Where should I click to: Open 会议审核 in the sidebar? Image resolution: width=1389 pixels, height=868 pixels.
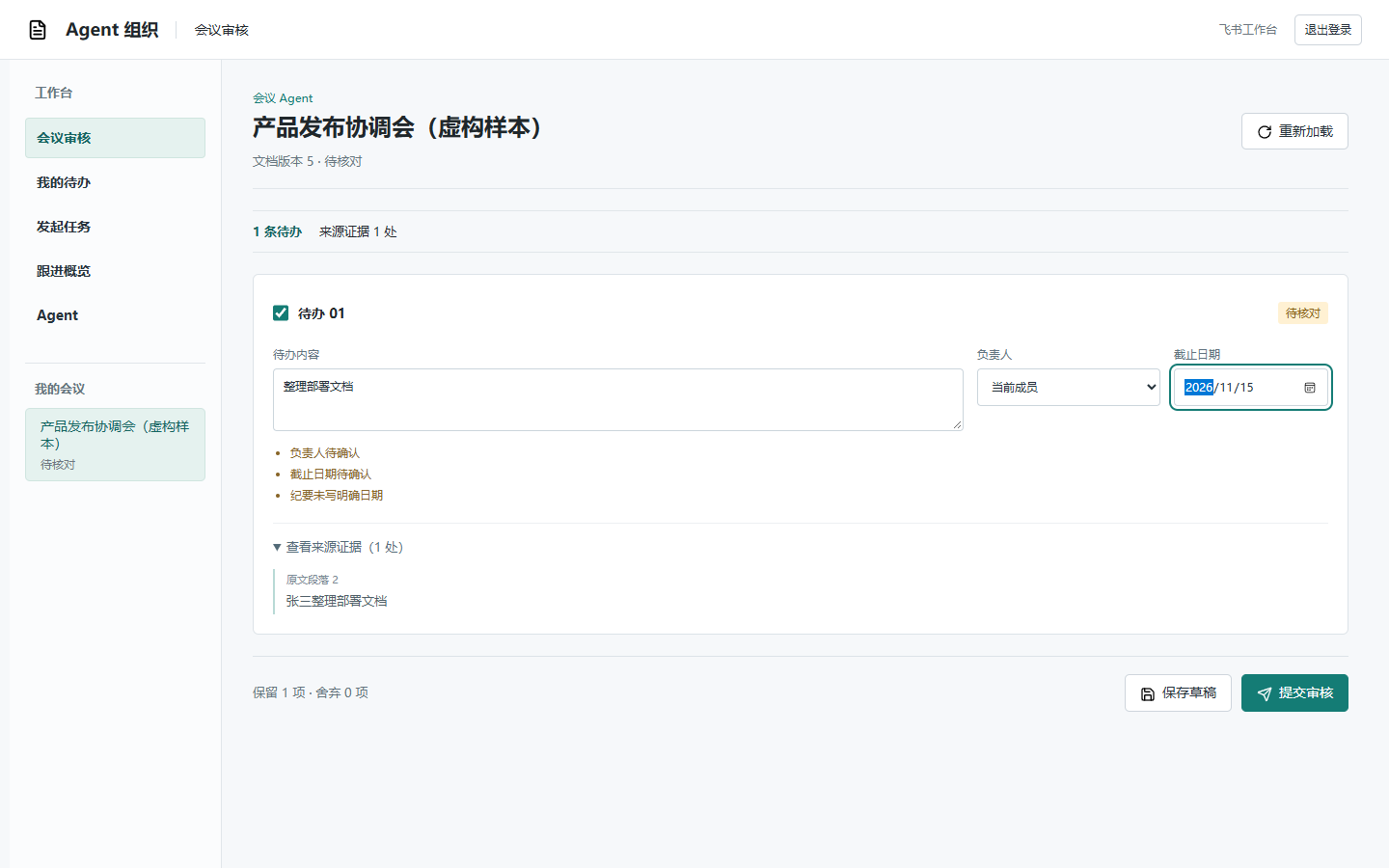coord(115,138)
